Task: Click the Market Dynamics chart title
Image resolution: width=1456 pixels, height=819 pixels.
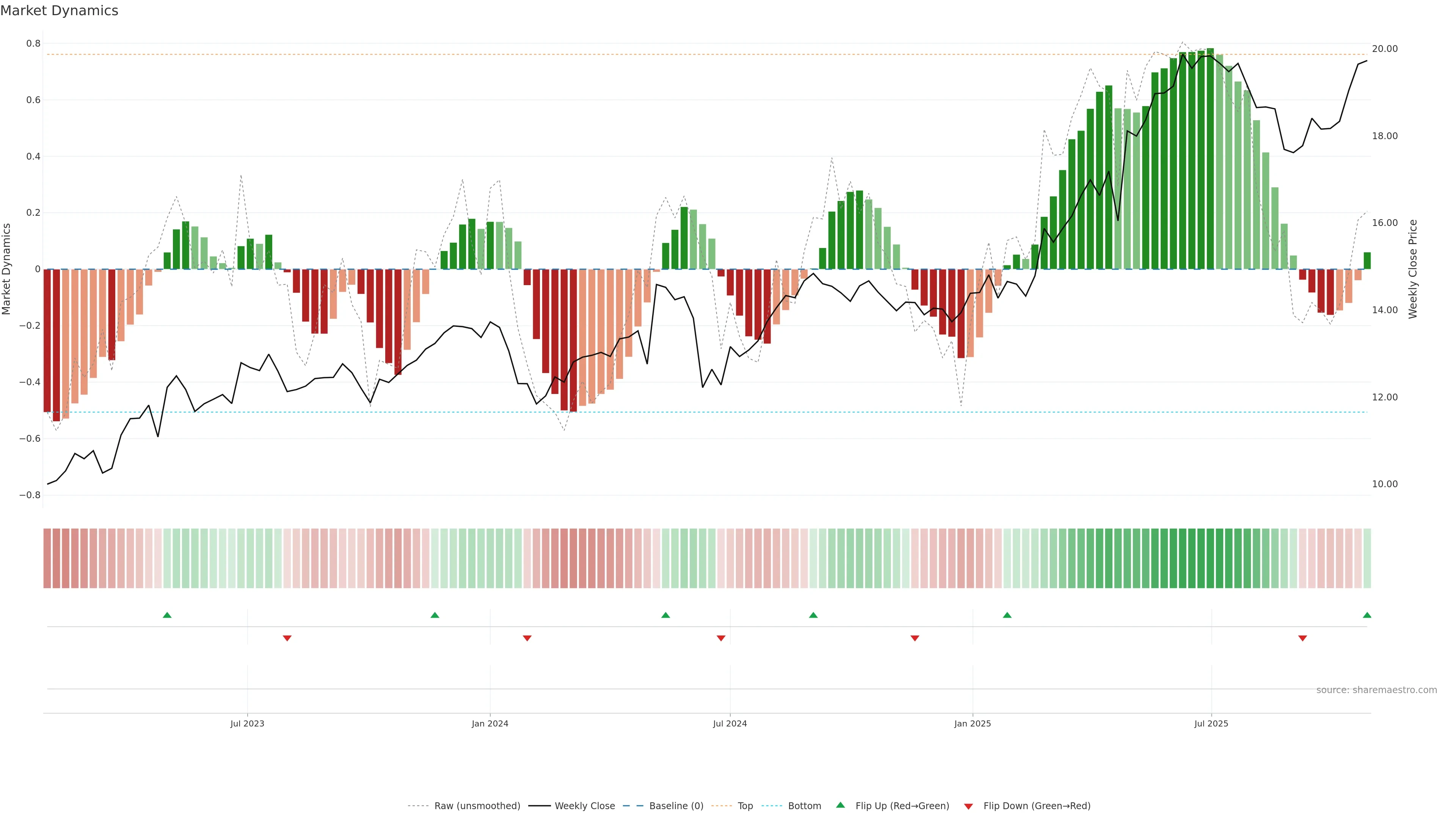Action: 60,11
